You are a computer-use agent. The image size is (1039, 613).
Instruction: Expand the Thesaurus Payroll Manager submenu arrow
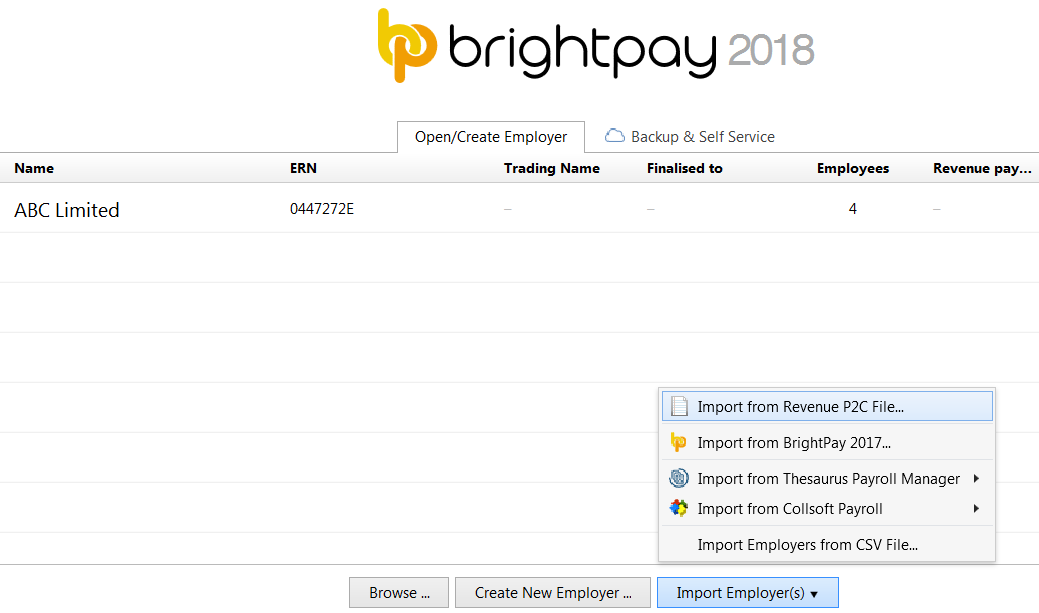pyautogui.click(x=976, y=478)
